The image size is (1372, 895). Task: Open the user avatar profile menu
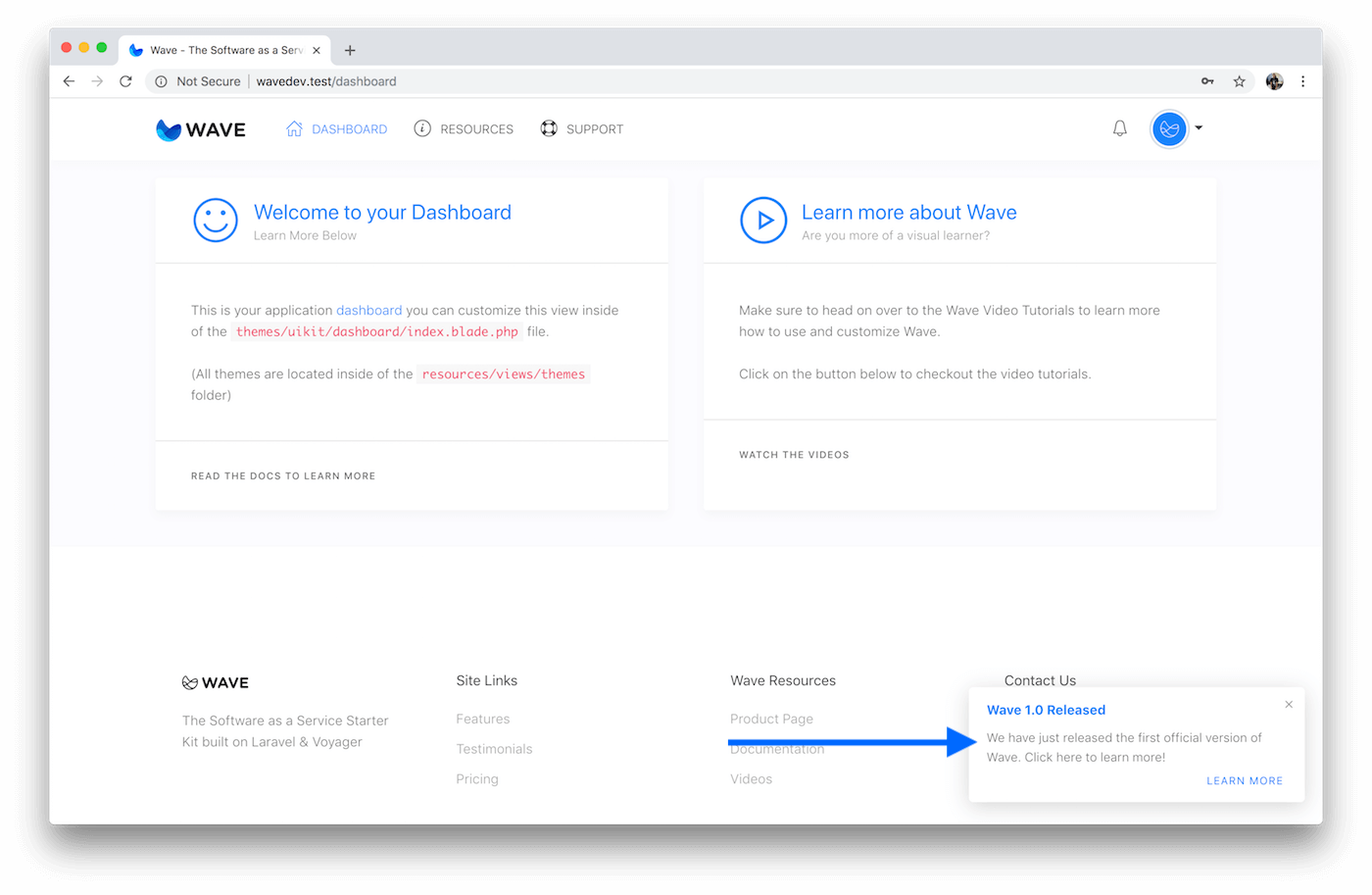1169,128
